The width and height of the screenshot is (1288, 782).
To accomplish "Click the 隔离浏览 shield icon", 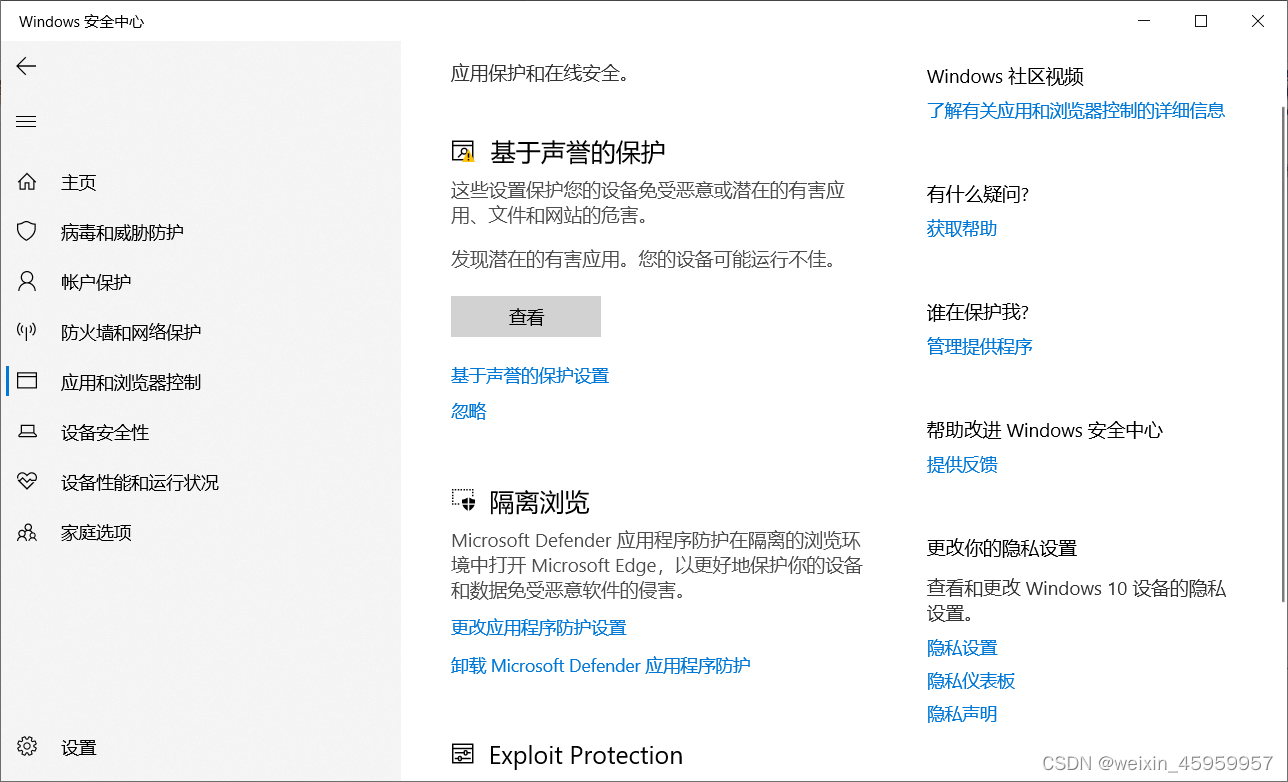I will 463,501.
